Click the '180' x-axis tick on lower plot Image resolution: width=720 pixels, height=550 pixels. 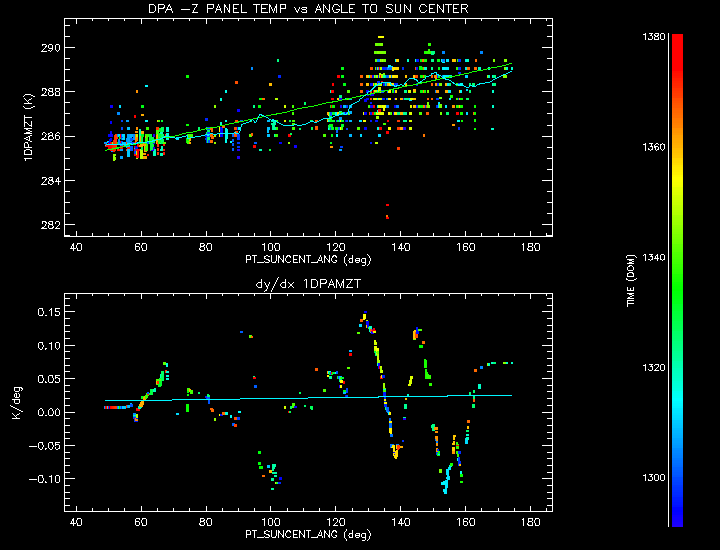[x=531, y=522]
